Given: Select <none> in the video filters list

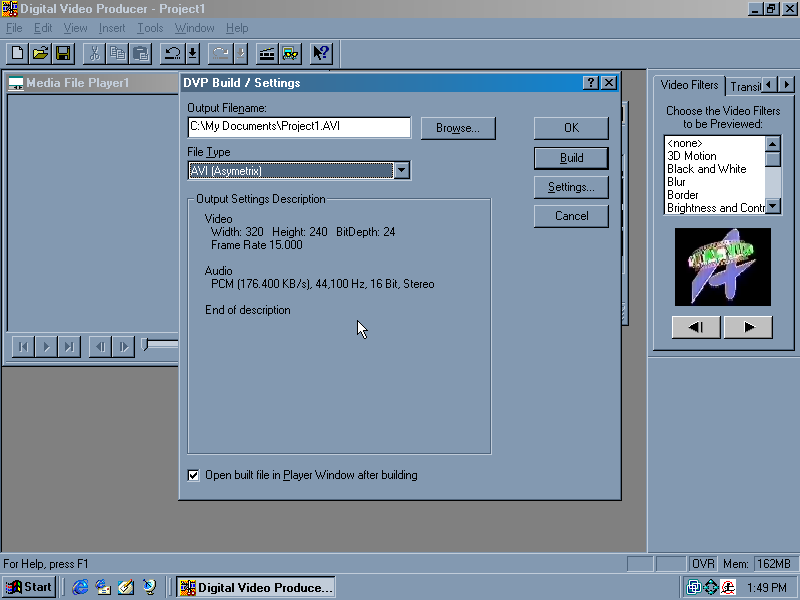Looking at the screenshot, I should point(685,143).
